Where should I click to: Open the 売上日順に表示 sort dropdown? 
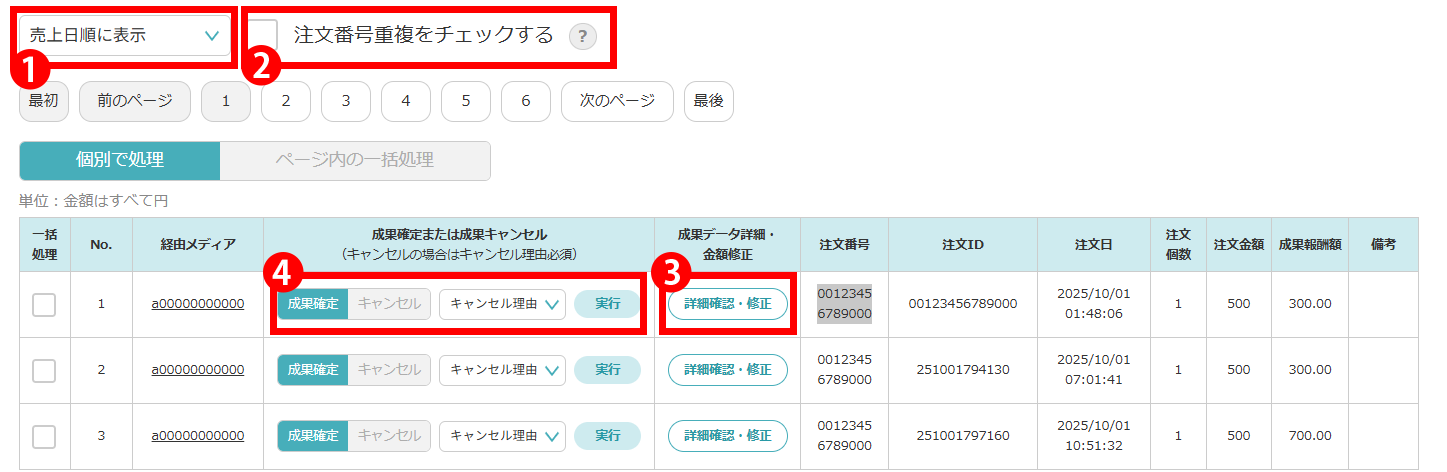124,36
